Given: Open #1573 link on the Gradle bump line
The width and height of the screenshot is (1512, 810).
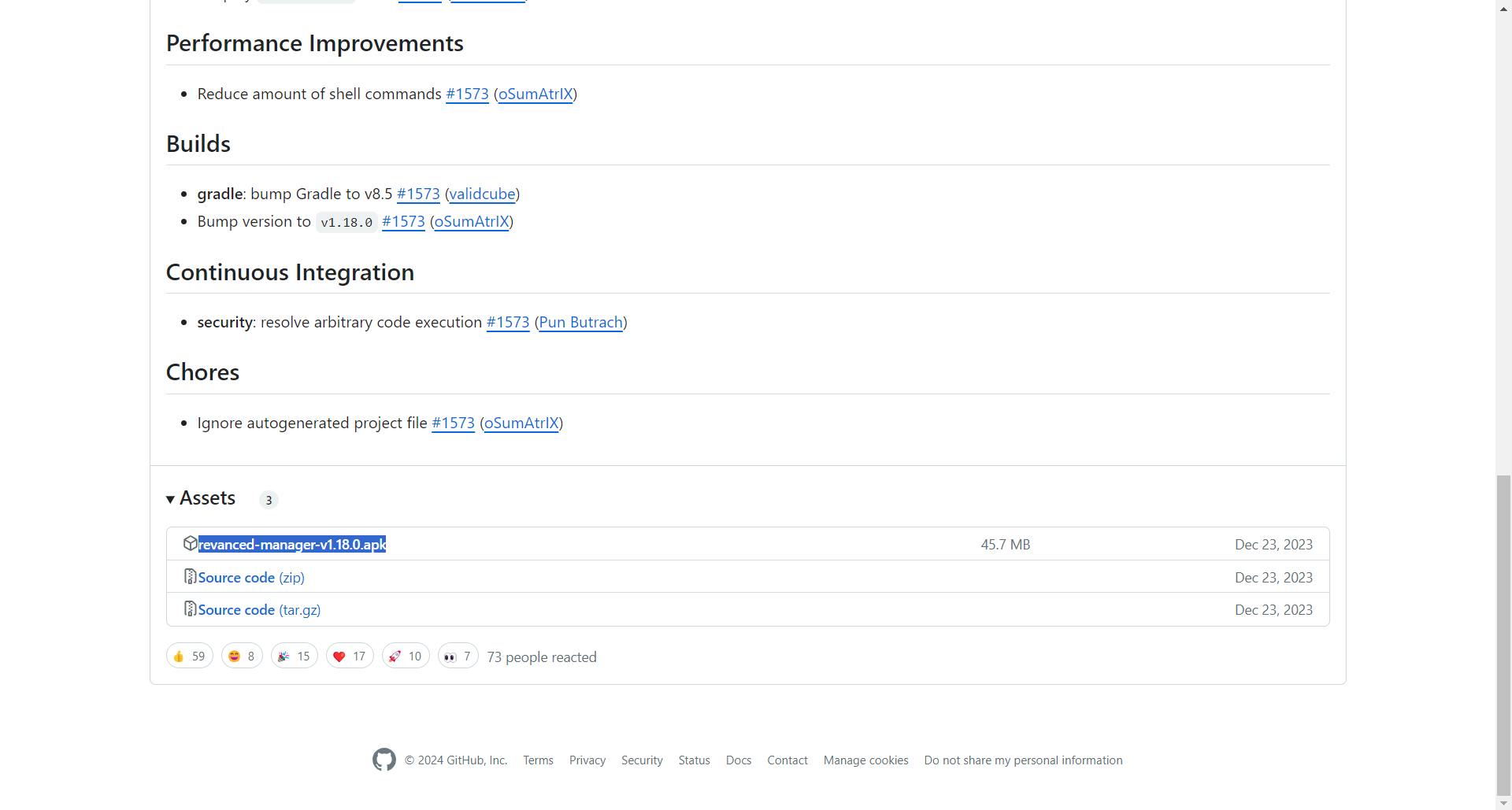Looking at the screenshot, I should 418,194.
